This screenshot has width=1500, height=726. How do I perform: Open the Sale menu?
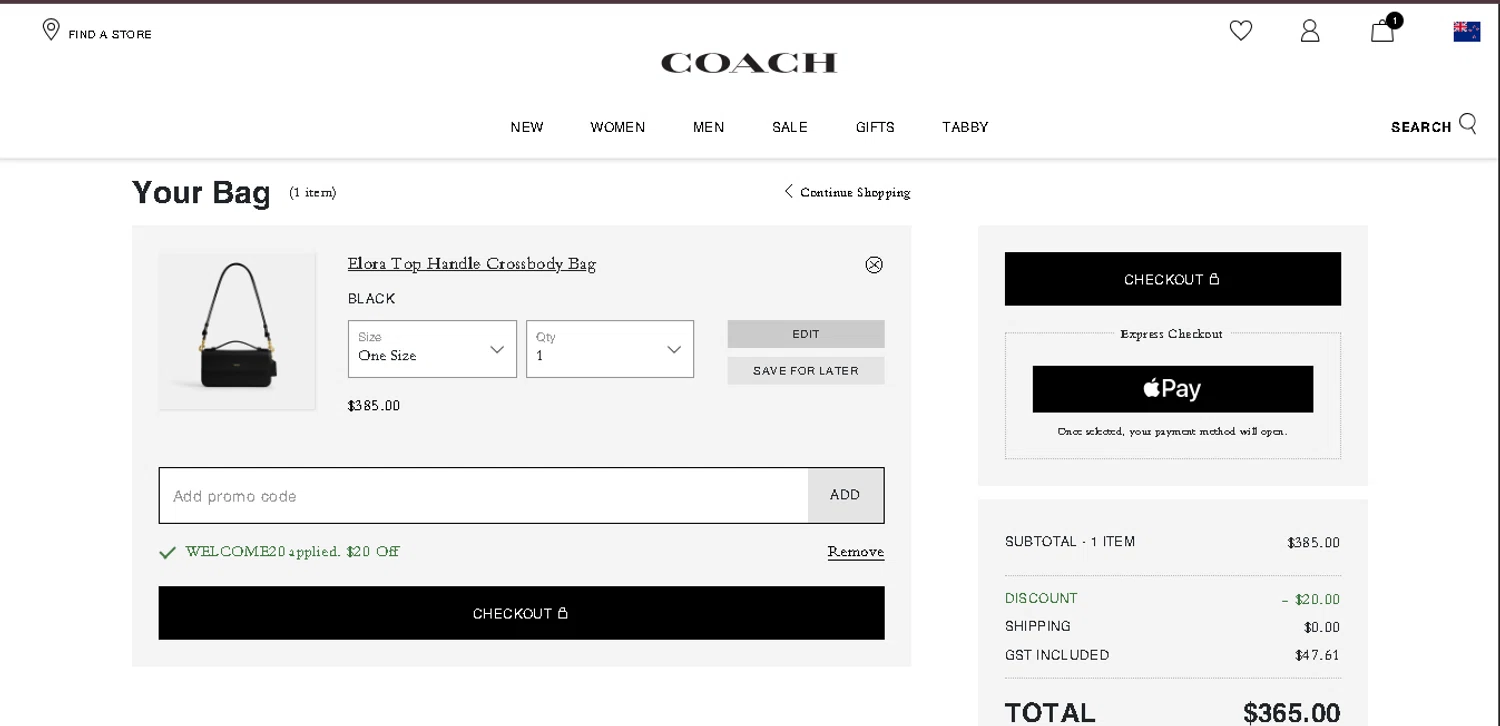(x=790, y=127)
